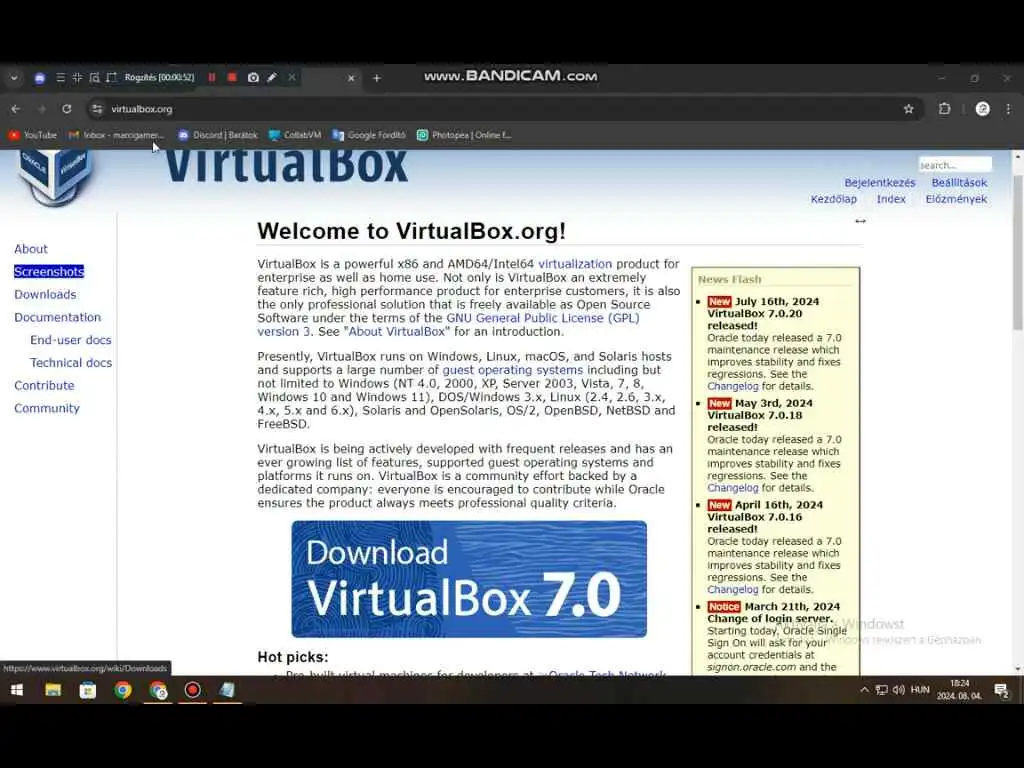
Task: Follow the guest operating systems link
Action: [x=513, y=370]
